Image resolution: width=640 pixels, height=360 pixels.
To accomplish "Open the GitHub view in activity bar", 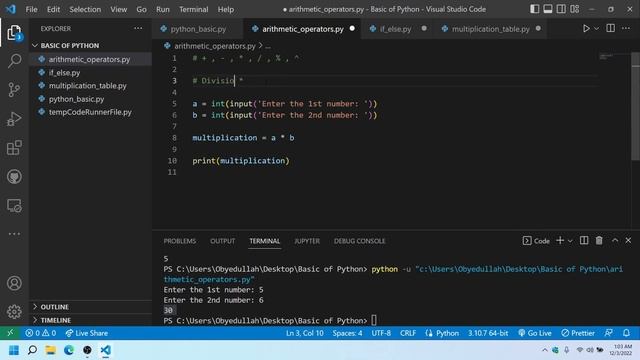I will (x=14, y=177).
